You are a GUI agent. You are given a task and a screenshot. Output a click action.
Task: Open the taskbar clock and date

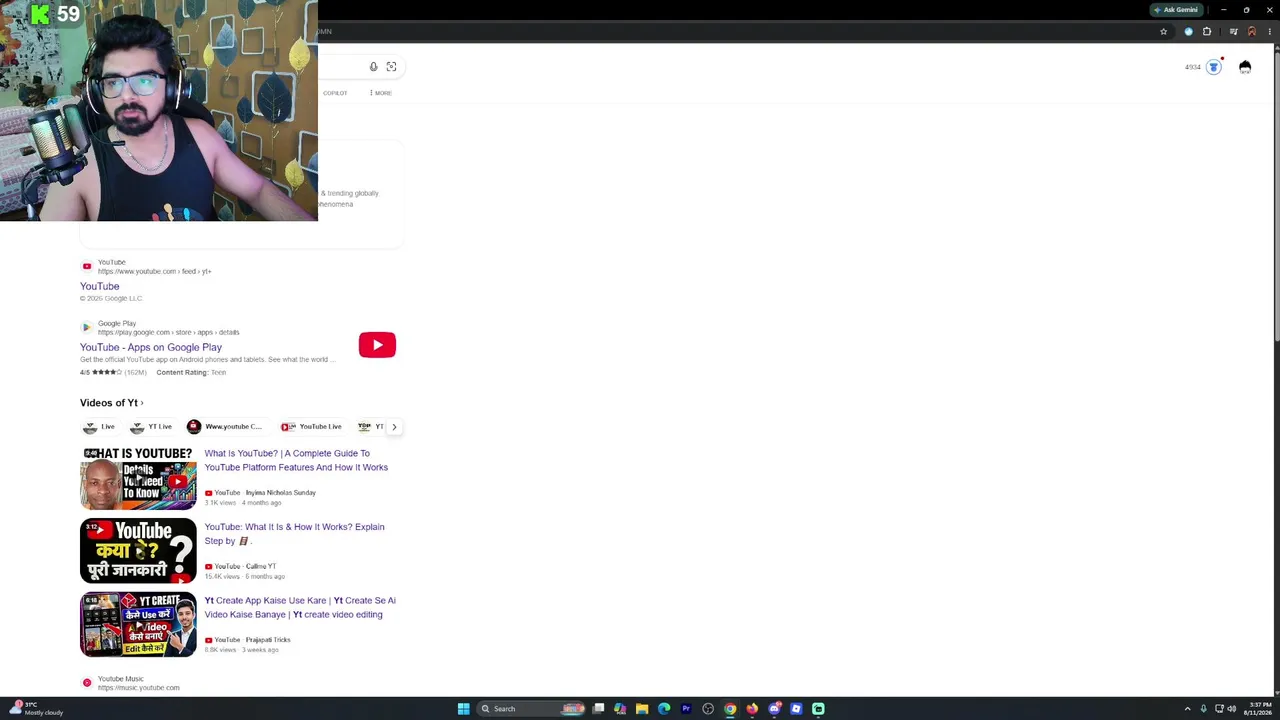(x=1257, y=709)
